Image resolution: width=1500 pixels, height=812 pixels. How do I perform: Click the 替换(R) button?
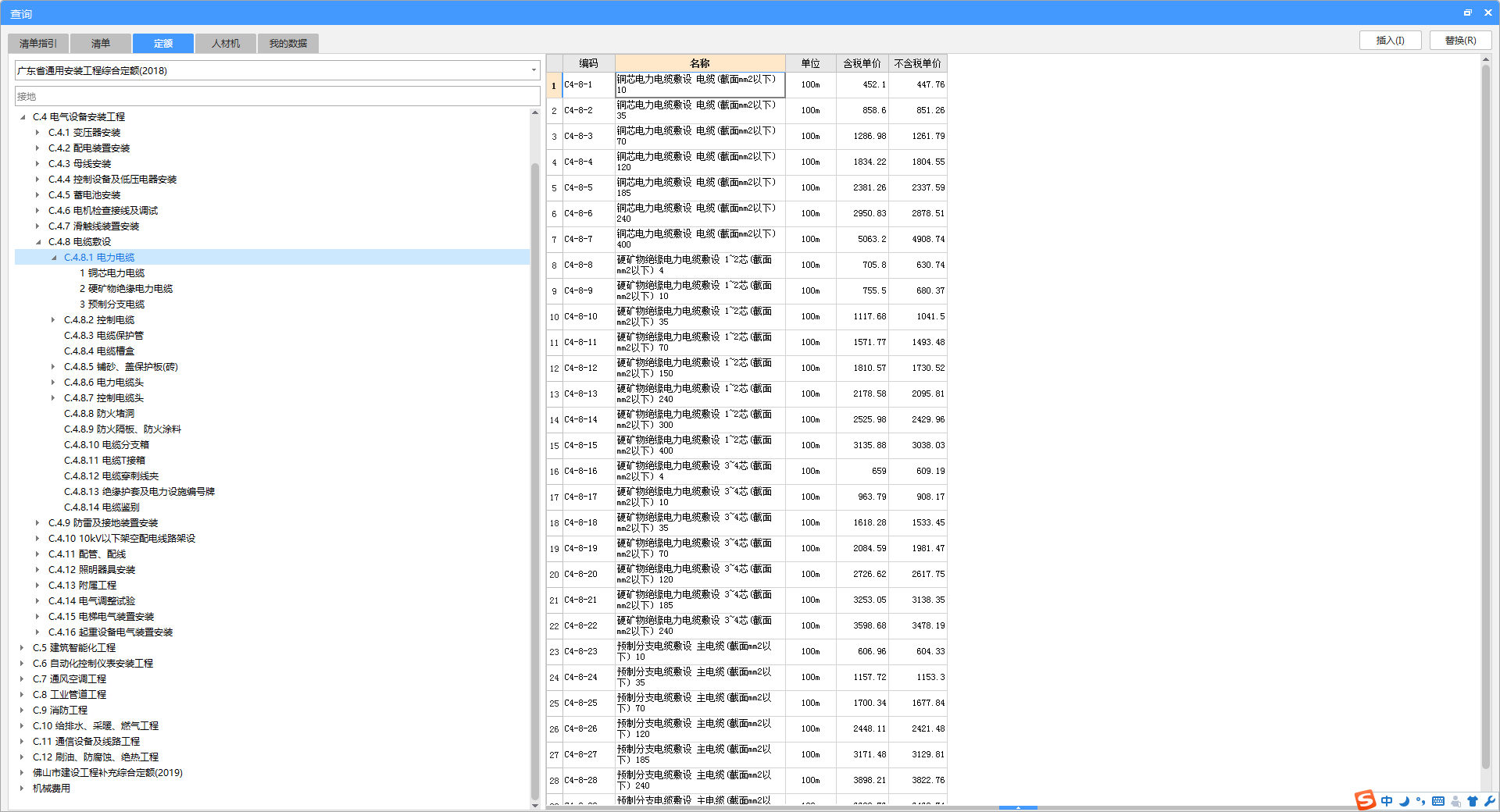[1460, 41]
